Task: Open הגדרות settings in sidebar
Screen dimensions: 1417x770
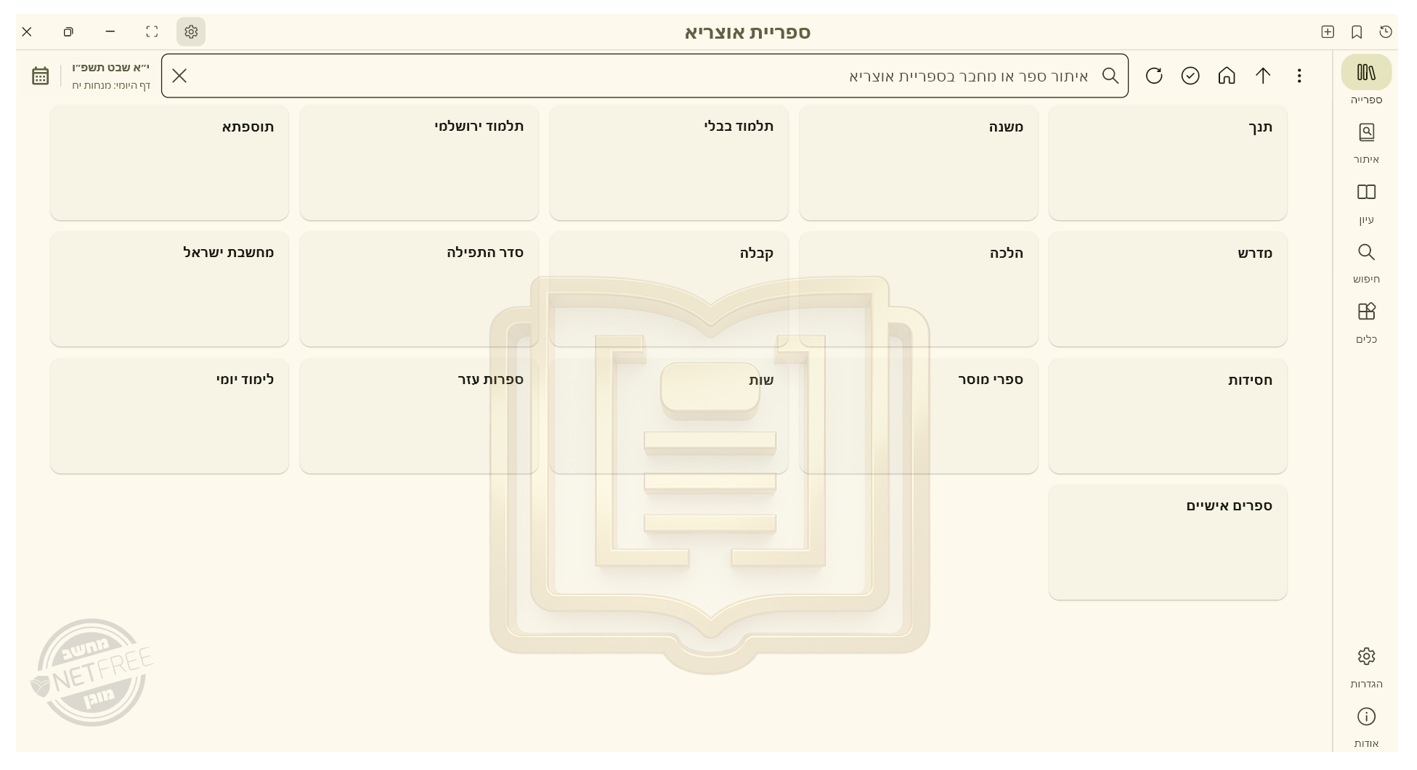Action: [1366, 657]
